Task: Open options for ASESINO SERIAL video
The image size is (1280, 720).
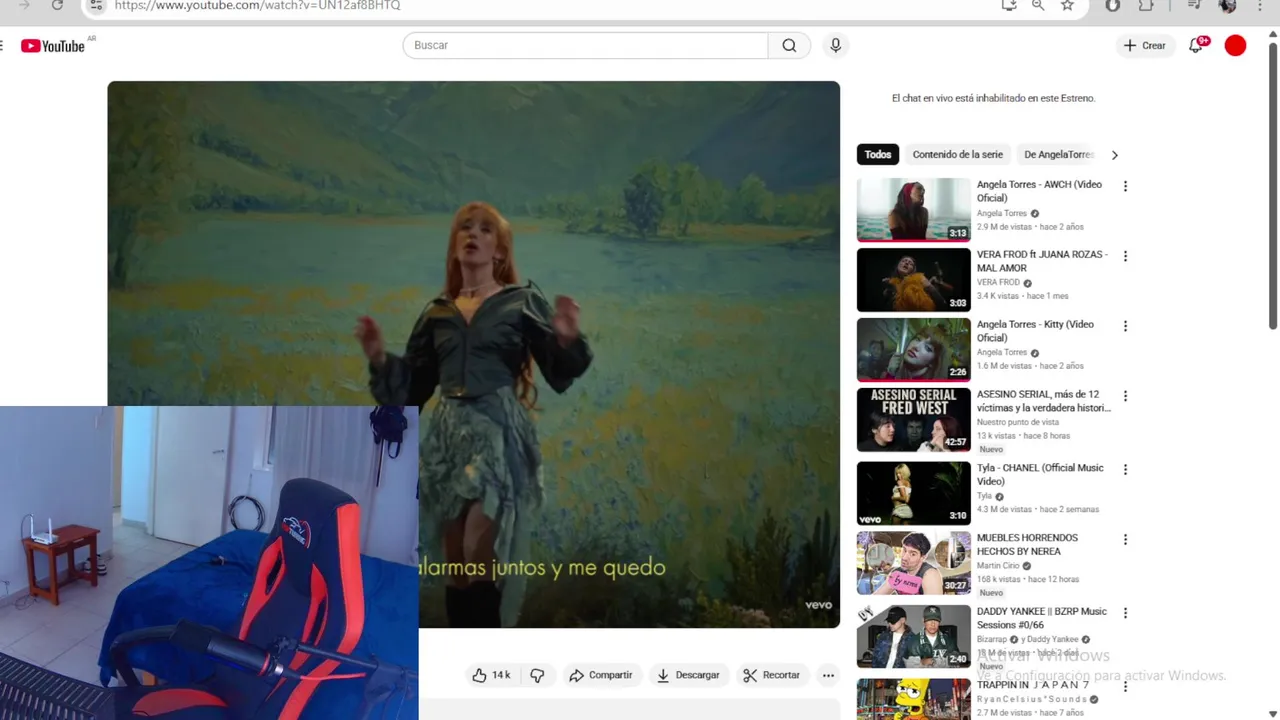Action: click(x=1125, y=396)
